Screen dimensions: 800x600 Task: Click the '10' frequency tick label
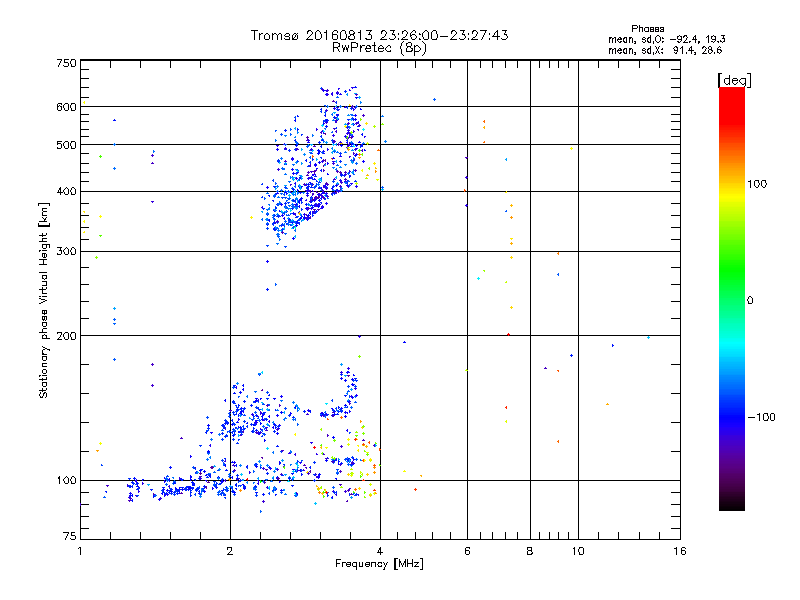[578, 551]
